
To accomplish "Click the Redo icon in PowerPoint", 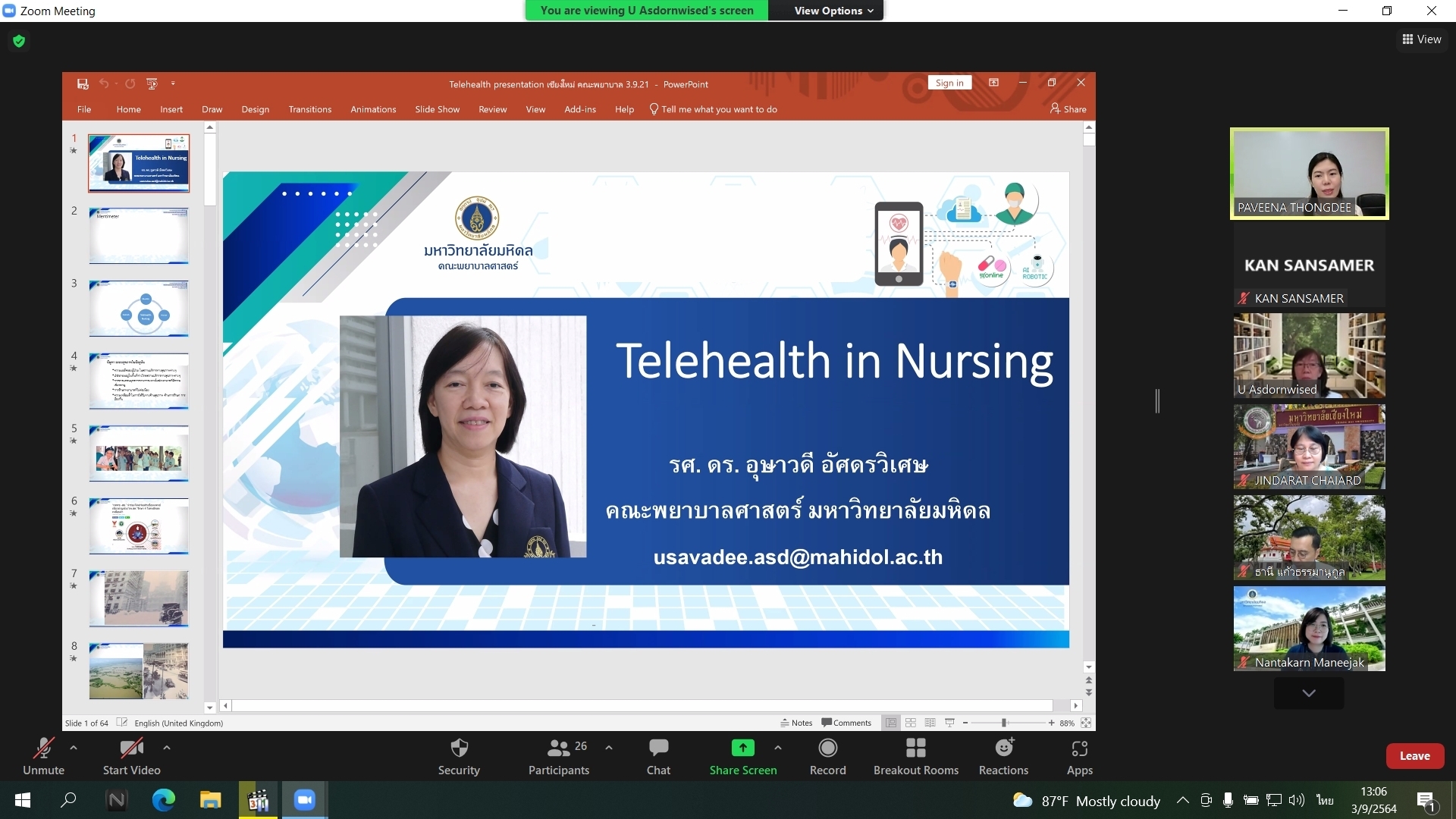I will [x=130, y=83].
